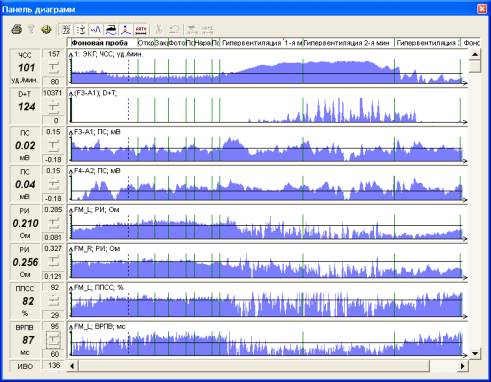Click the greyed-out undo arrow icon
The width and height of the screenshot is (491, 382).
[x=174, y=30]
